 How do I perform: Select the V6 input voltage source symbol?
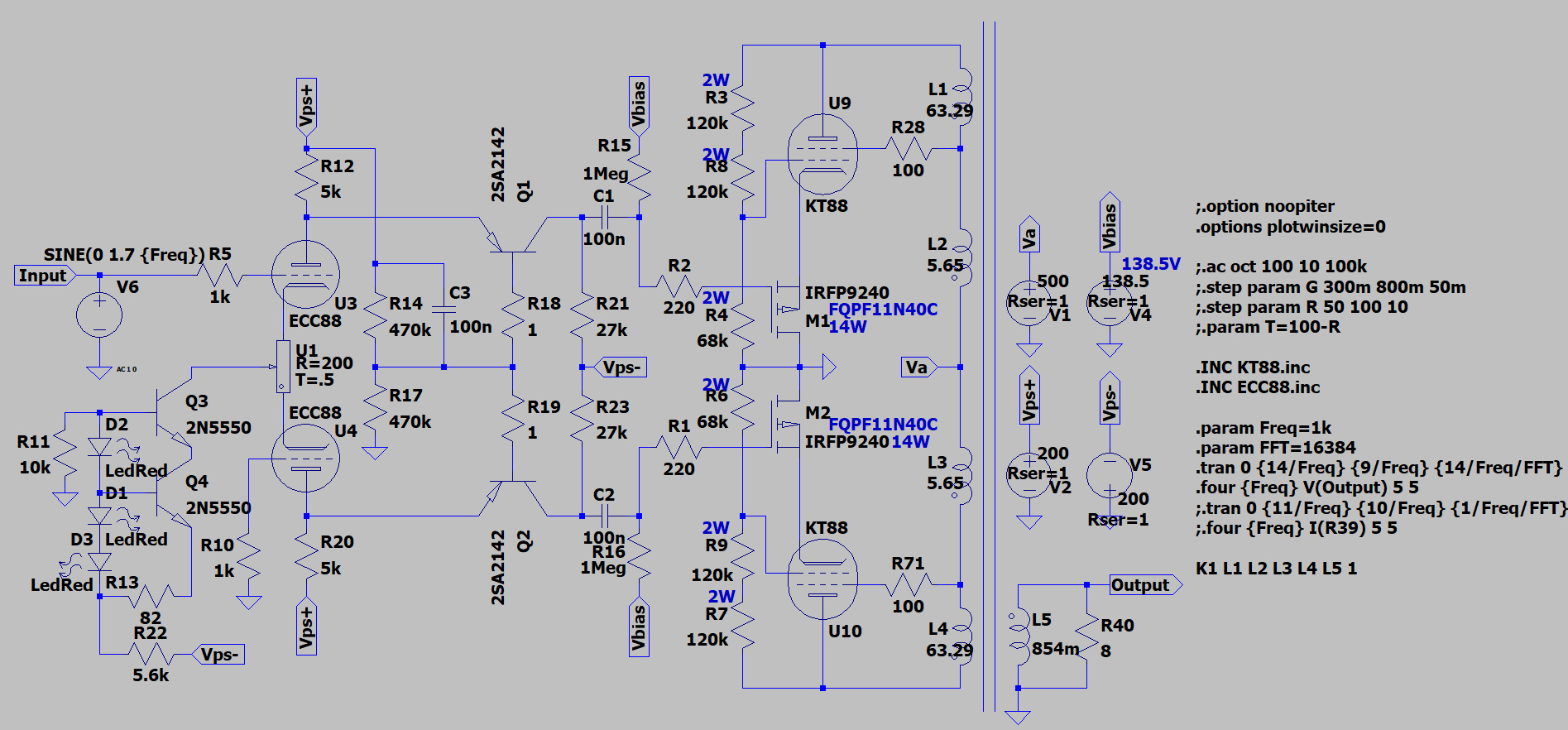pos(99,315)
